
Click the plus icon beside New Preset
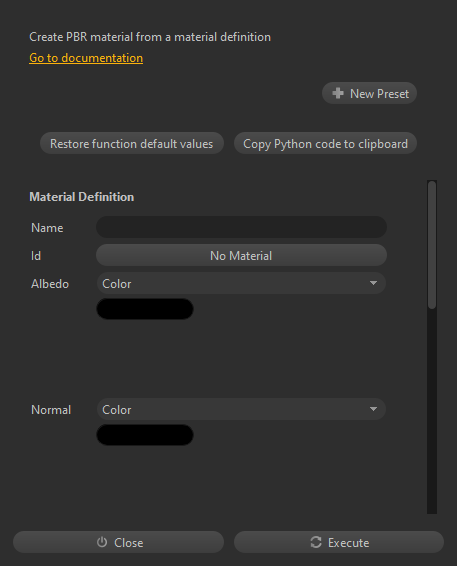(338, 93)
